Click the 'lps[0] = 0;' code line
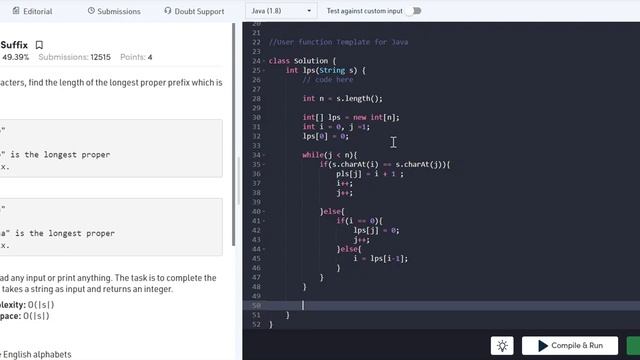This screenshot has width=640, height=360. click(x=326, y=136)
